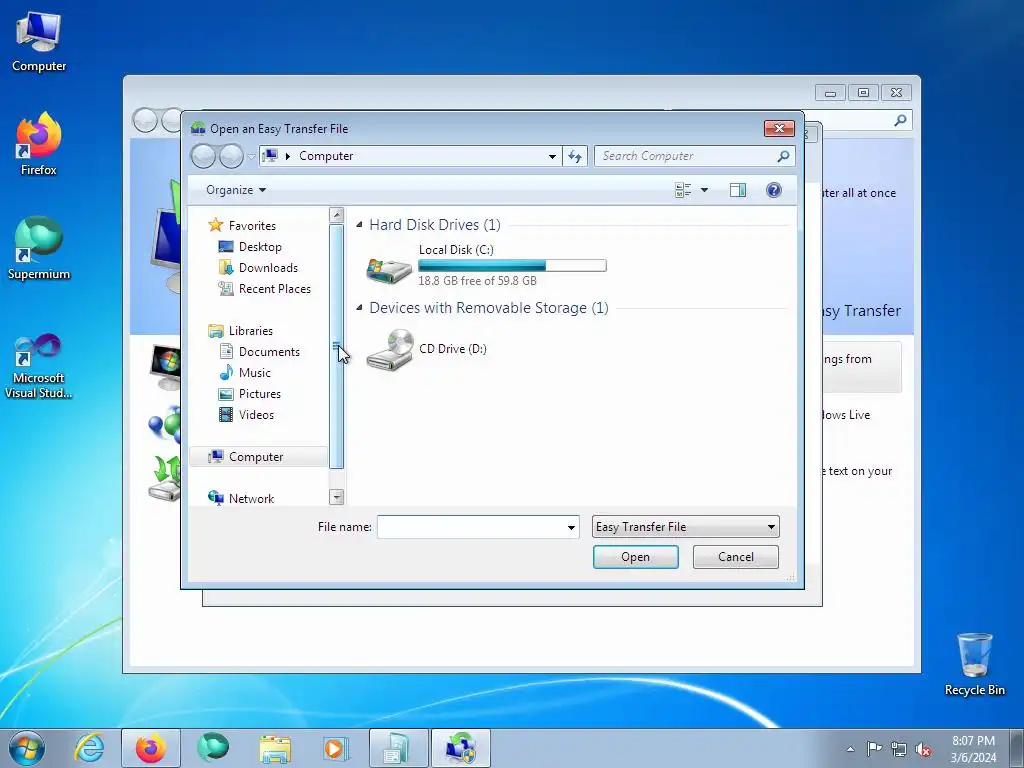The image size is (1024, 768).
Task: Go to Downloads in Favorites
Action: 268,268
